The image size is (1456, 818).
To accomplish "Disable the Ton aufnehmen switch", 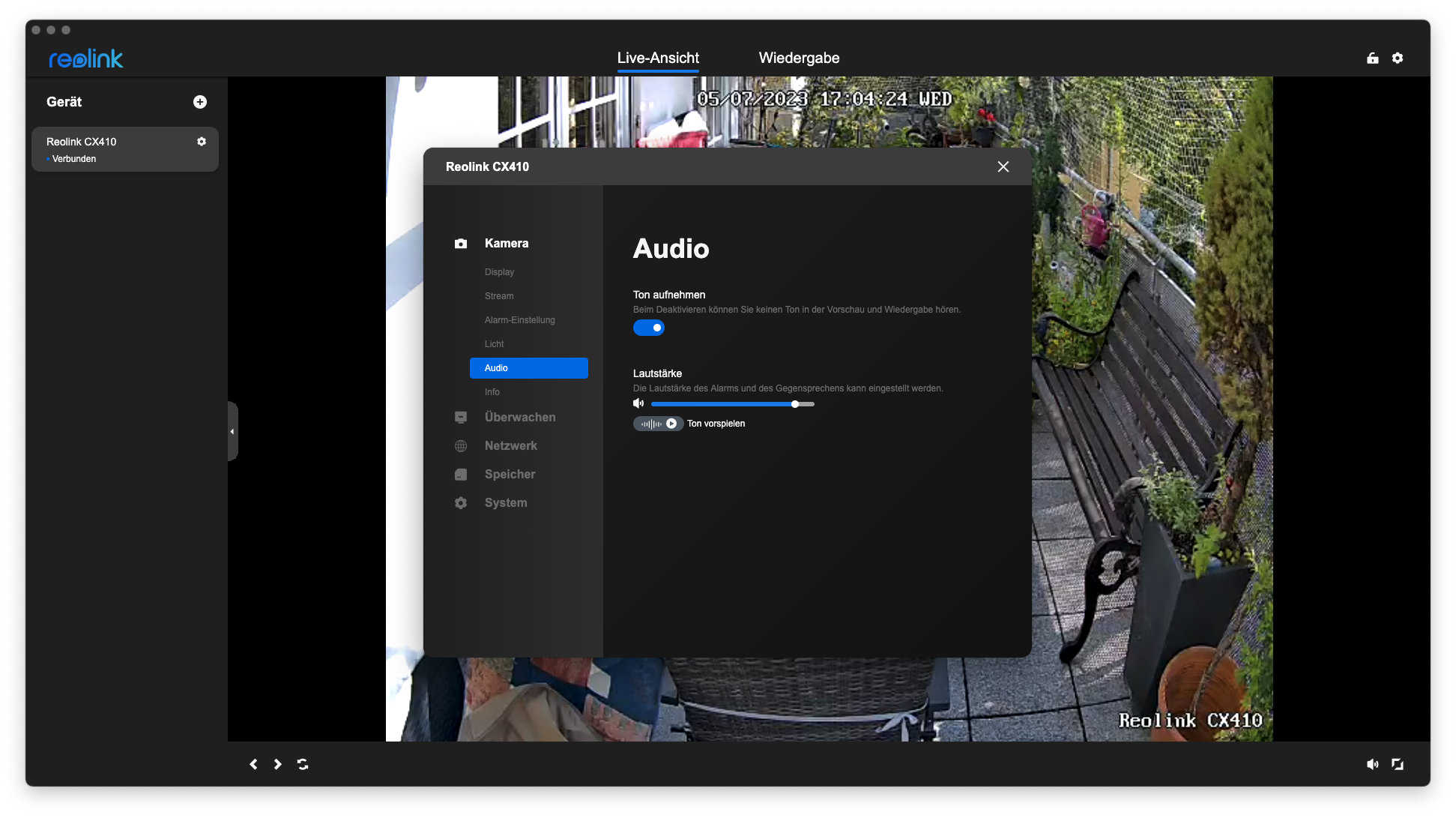I will 649,328.
